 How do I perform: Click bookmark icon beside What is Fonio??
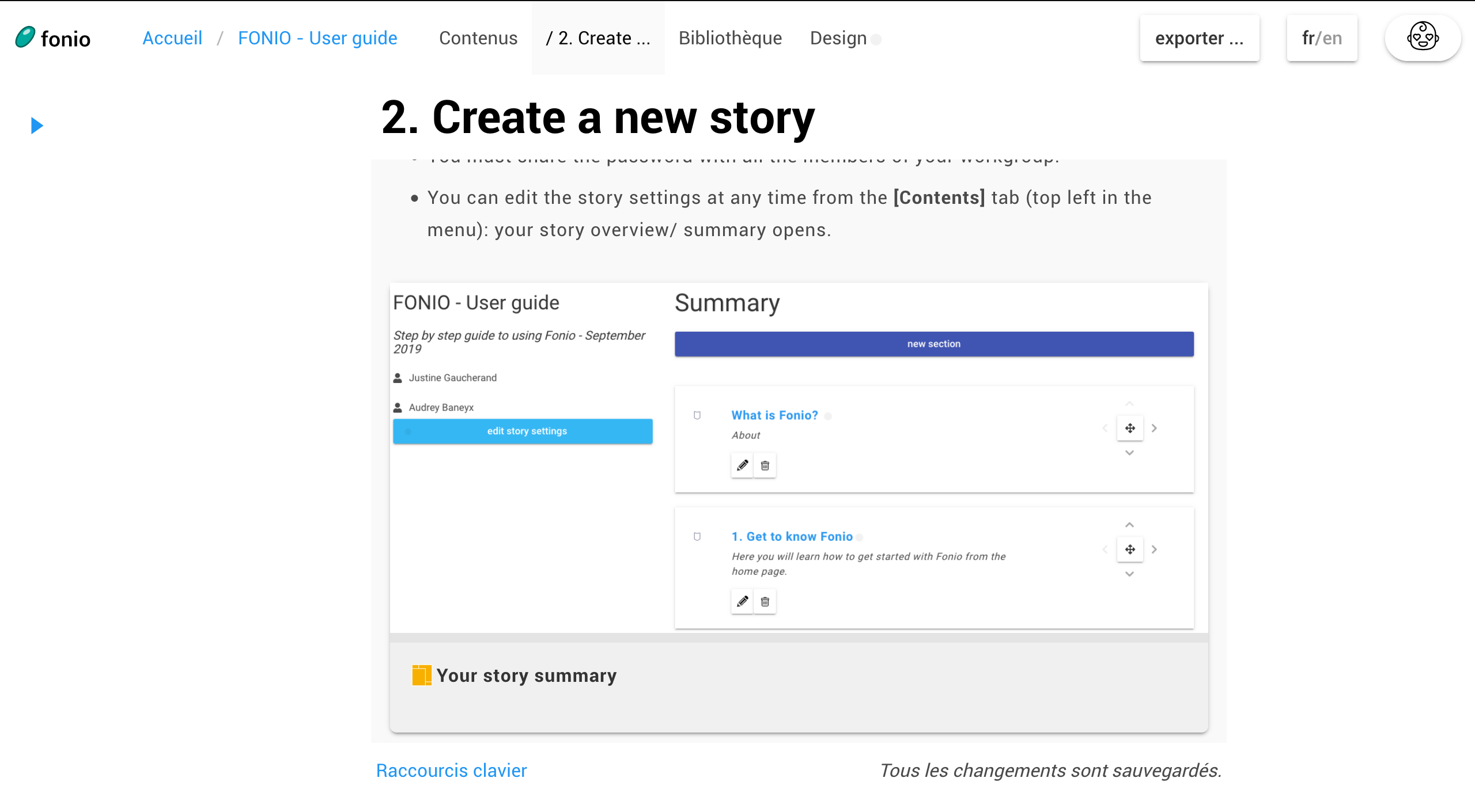click(x=697, y=415)
